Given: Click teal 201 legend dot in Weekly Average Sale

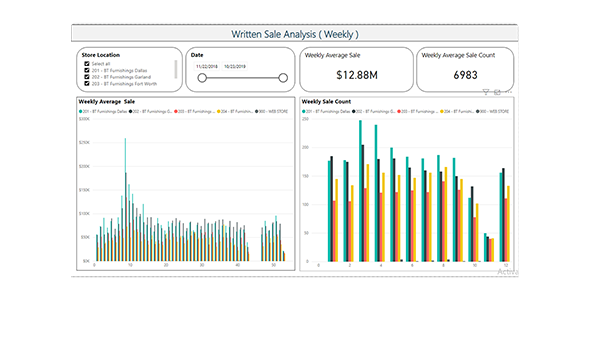Looking at the screenshot, I should 81,111.
